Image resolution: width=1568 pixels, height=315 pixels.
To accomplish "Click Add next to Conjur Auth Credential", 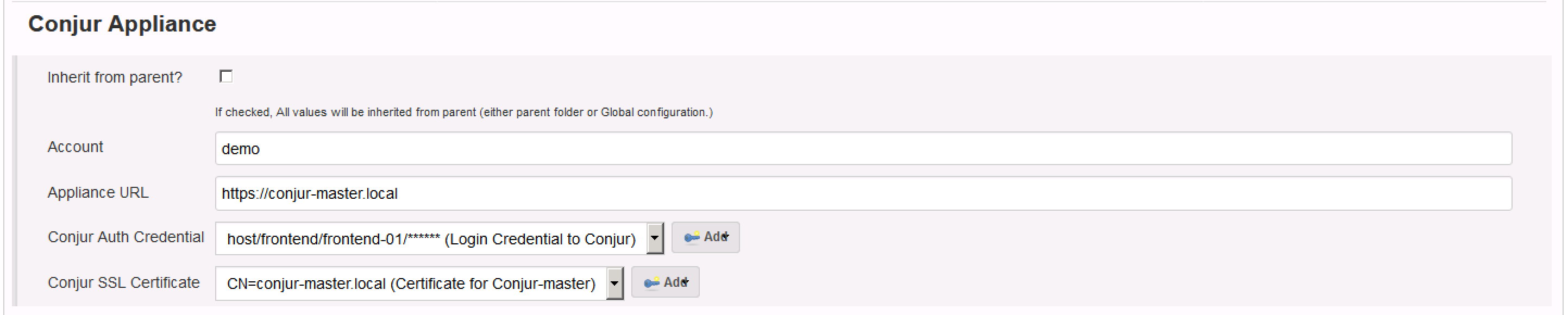I will (705, 237).
